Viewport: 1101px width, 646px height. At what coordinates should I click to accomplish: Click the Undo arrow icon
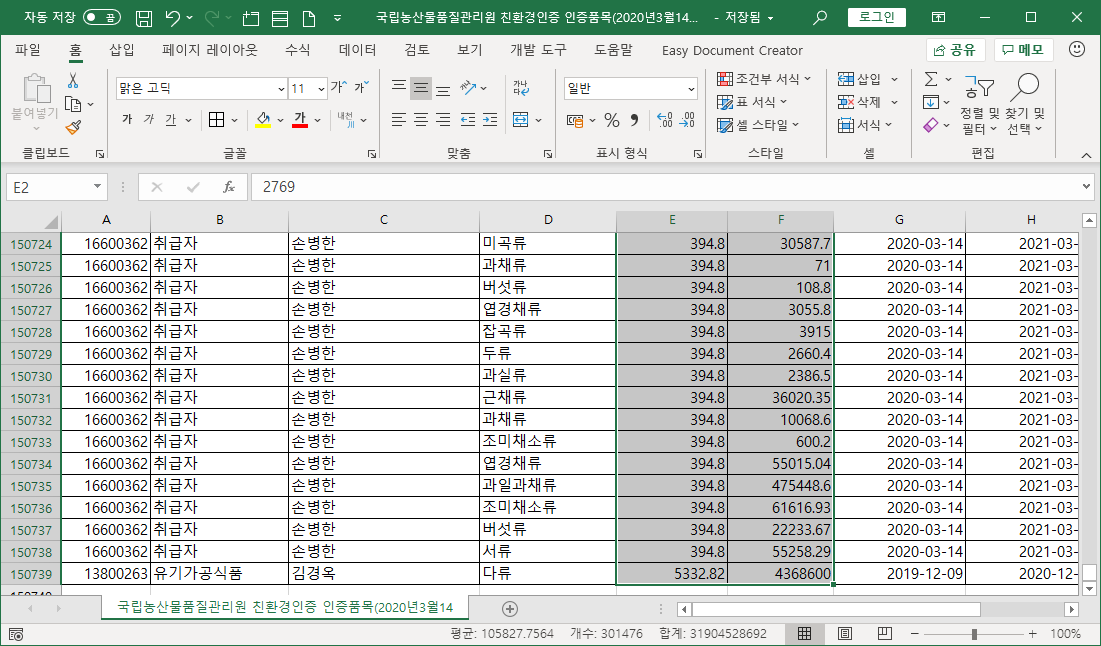point(172,18)
